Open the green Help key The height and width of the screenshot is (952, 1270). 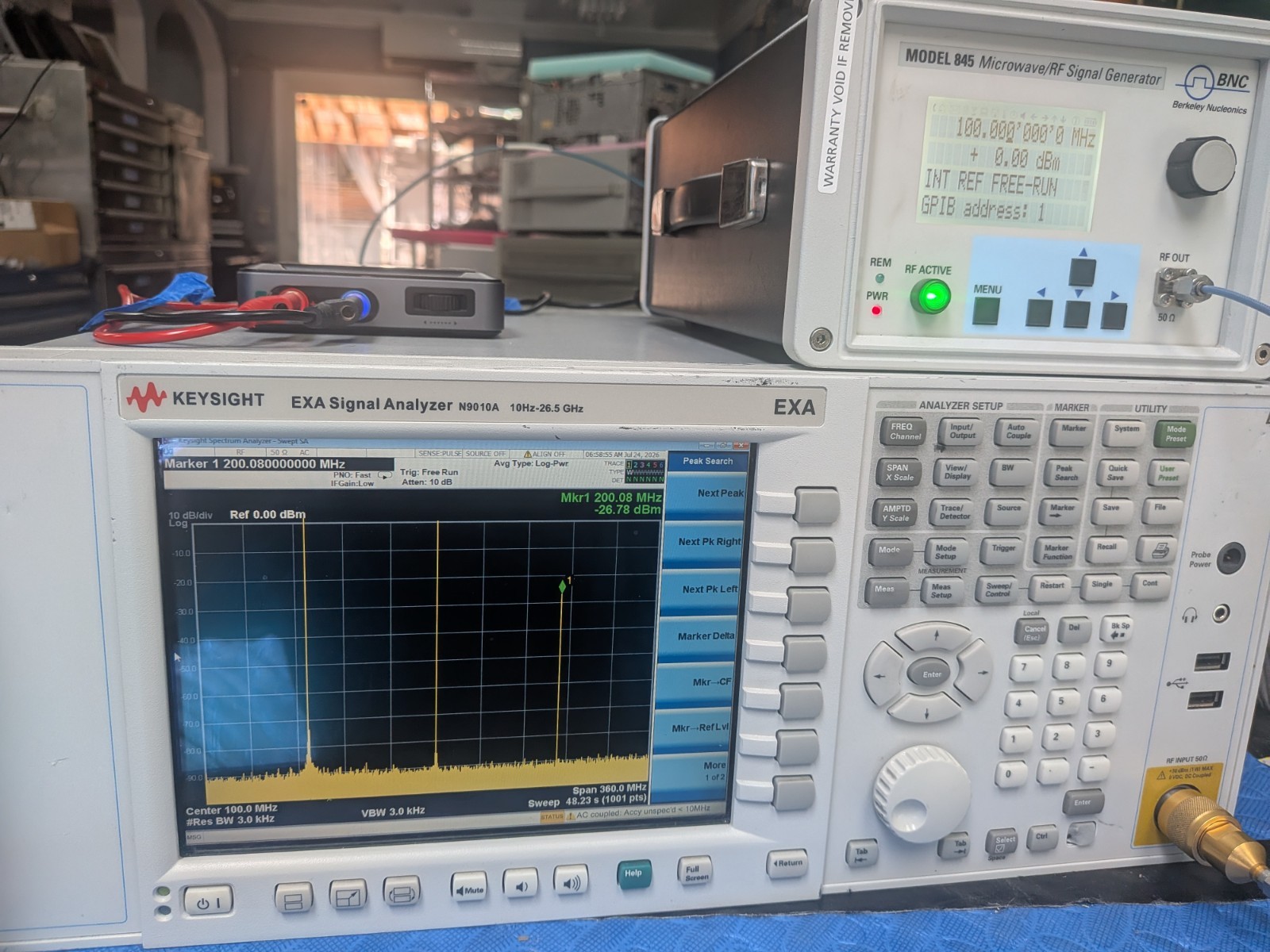[x=633, y=874]
